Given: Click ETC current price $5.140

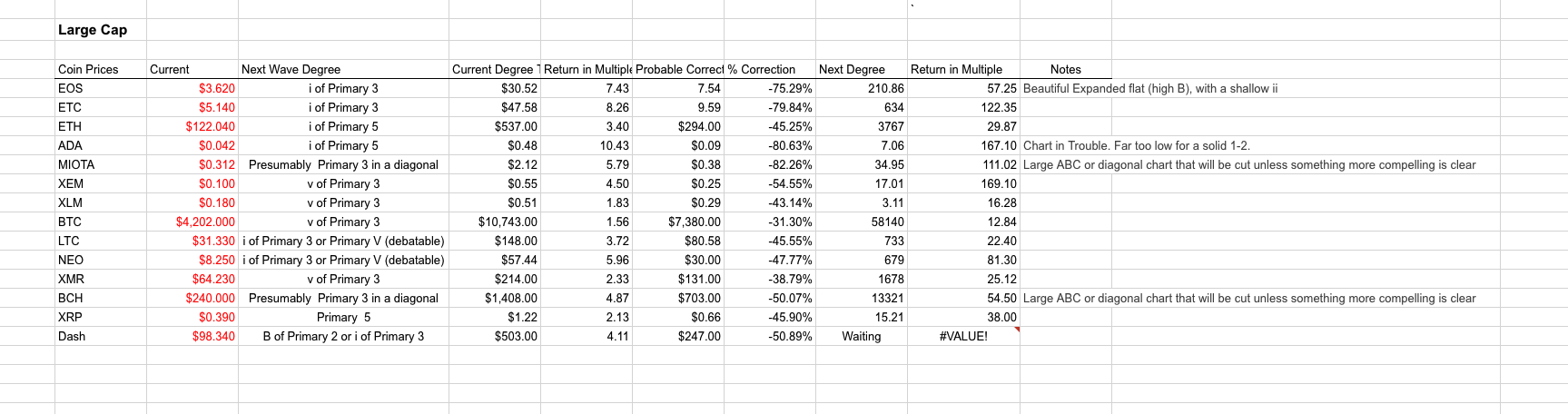Looking at the screenshot, I should (x=192, y=107).
